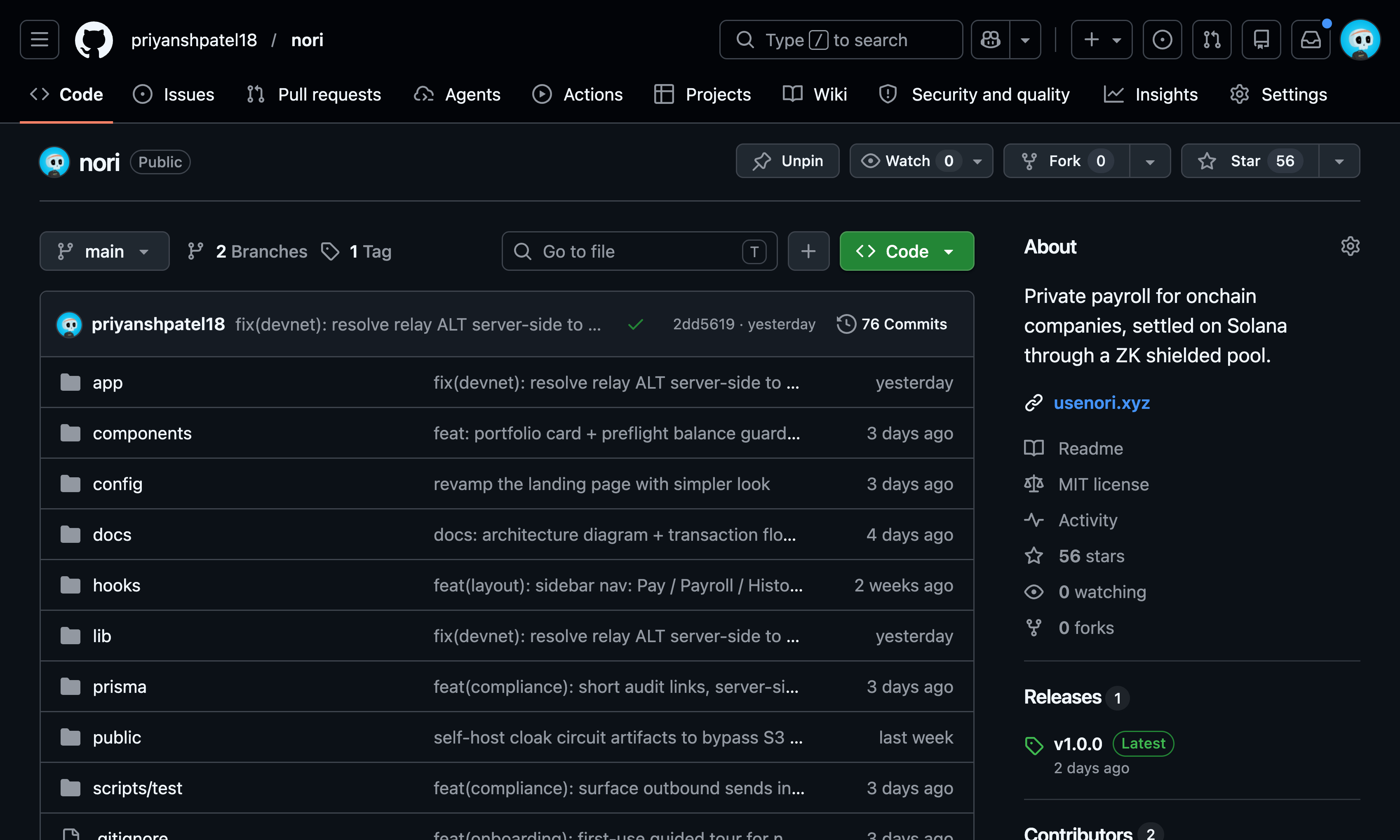
Task: Open the main branch selector
Action: point(105,251)
